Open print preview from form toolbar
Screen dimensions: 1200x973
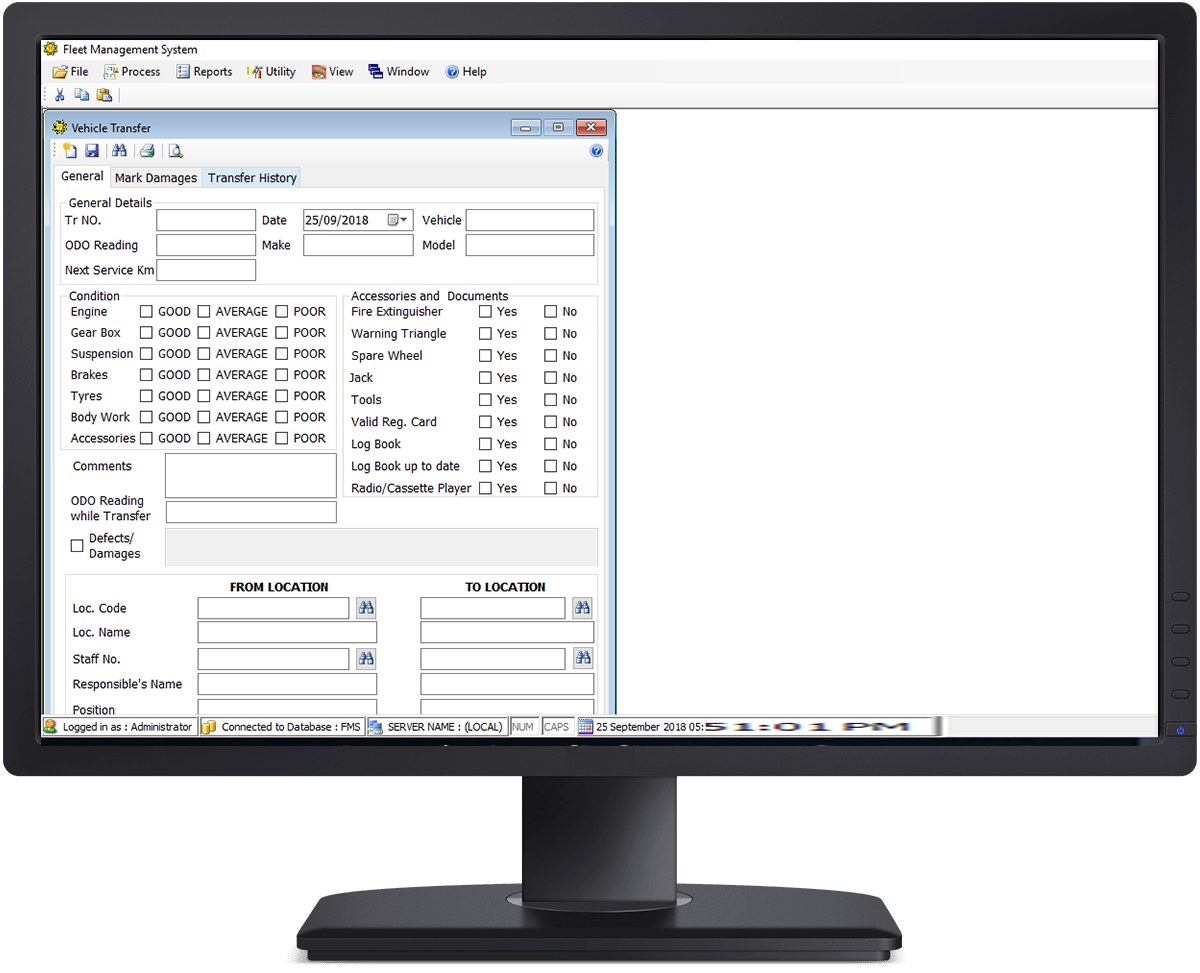(175, 151)
